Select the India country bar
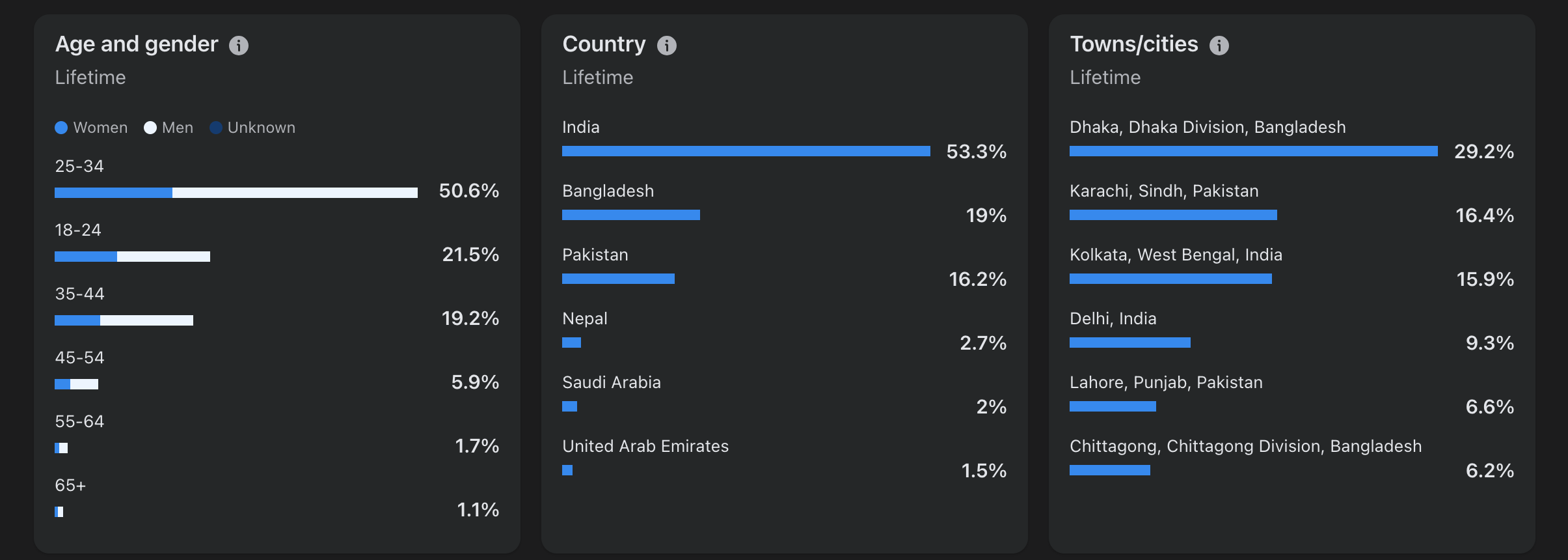This screenshot has width=1568, height=560. tap(746, 151)
